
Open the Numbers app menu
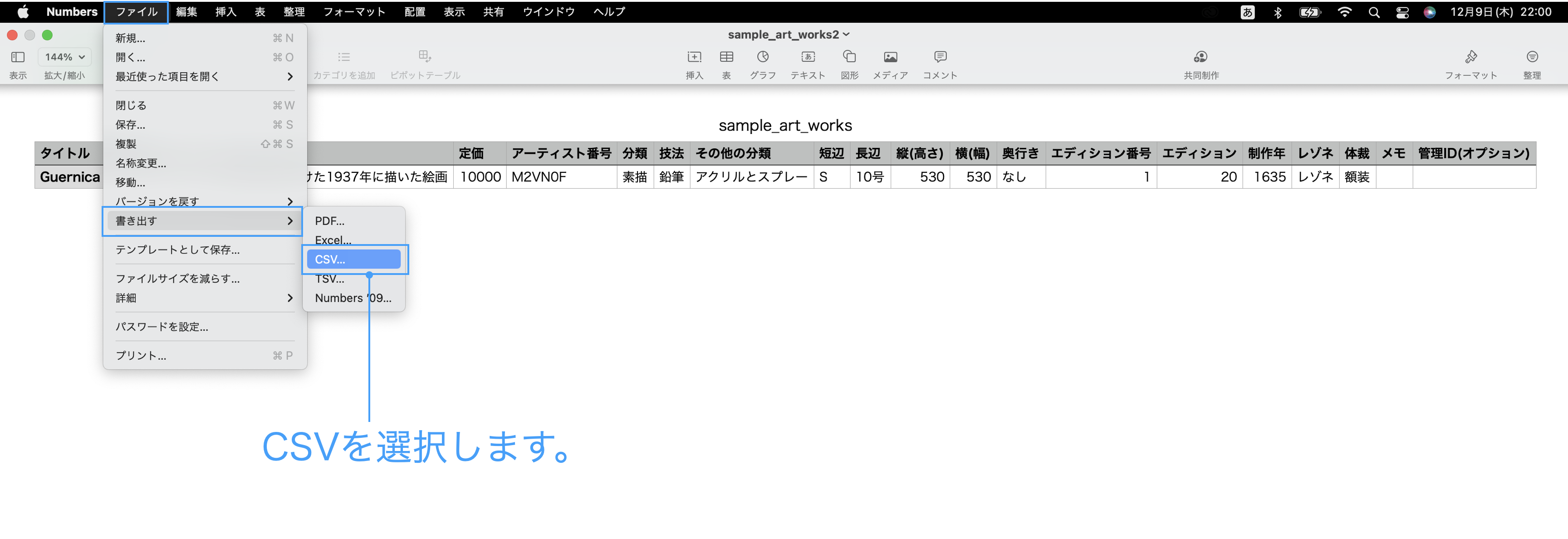point(72,12)
